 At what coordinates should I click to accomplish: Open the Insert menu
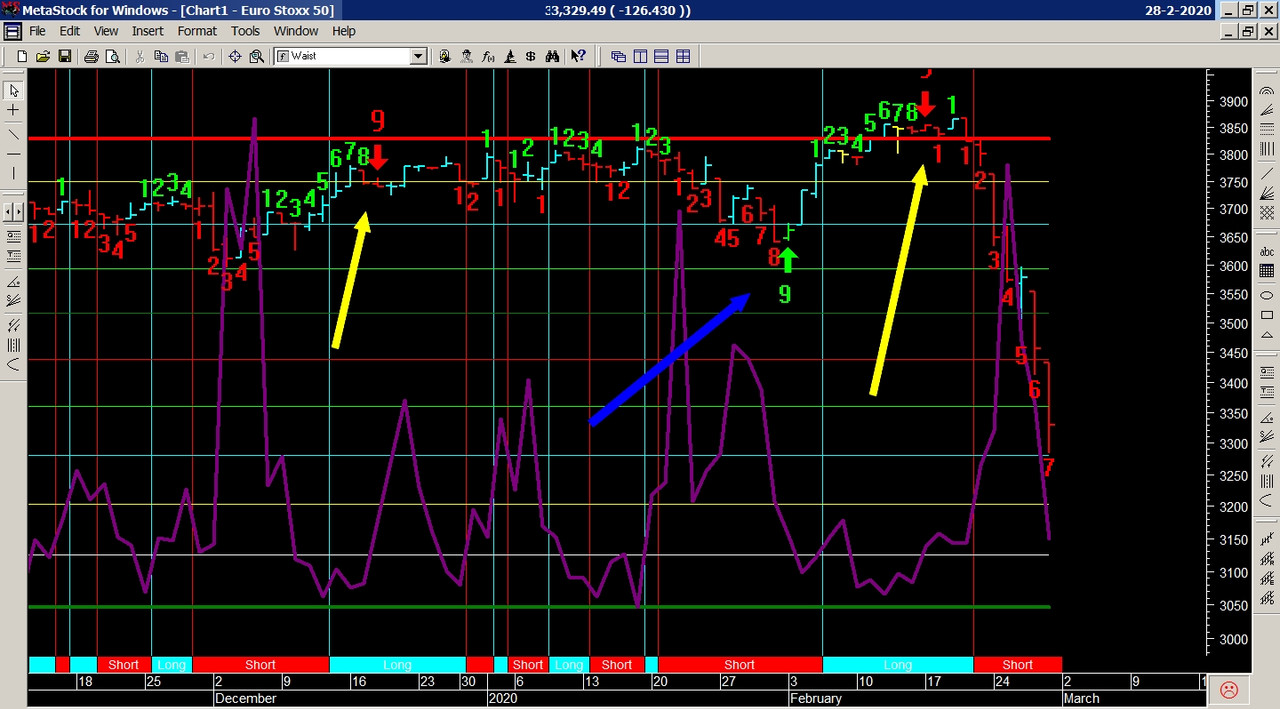(148, 31)
